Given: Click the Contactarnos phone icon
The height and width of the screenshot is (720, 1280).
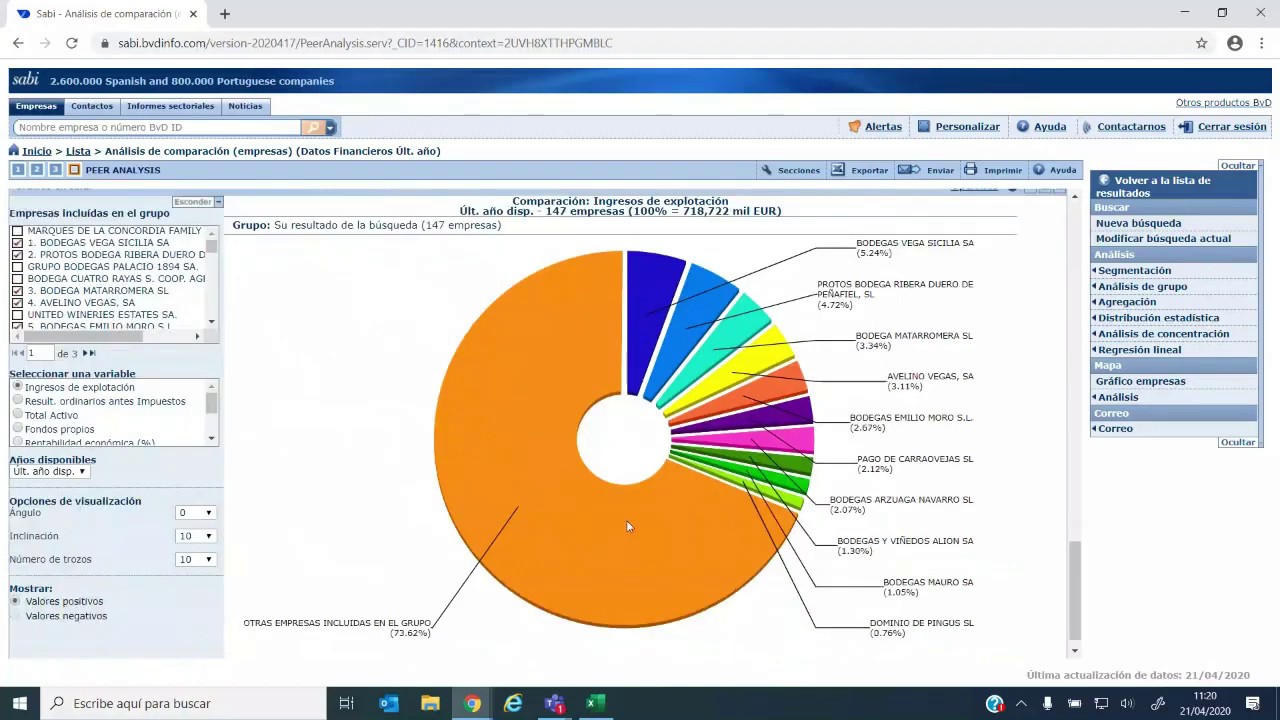Looking at the screenshot, I should (x=1086, y=127).
